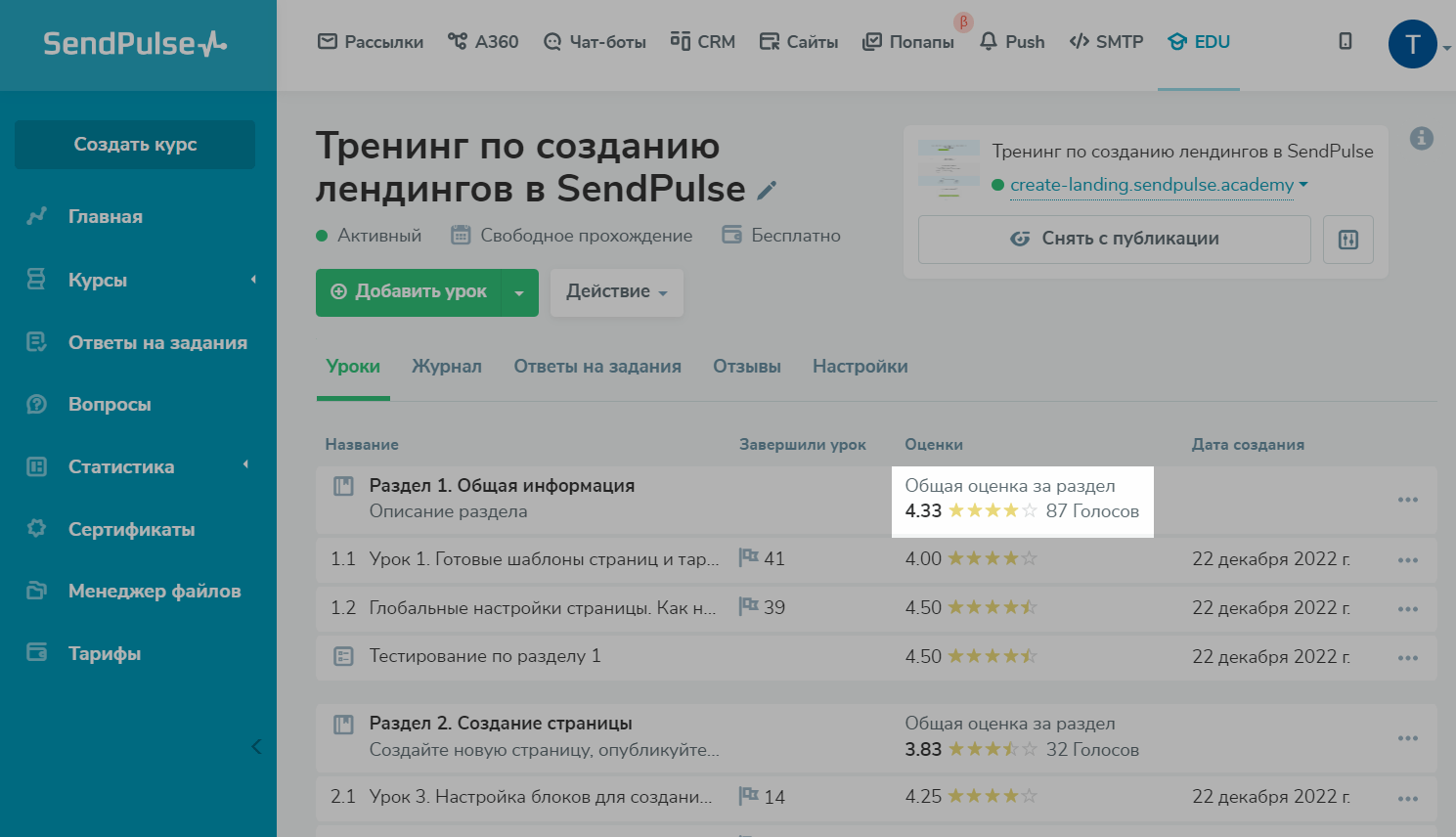Open create-landing.sendpulse.academy link
1456x837 pixels.
pyautogui.click(x=1151, y=185)
